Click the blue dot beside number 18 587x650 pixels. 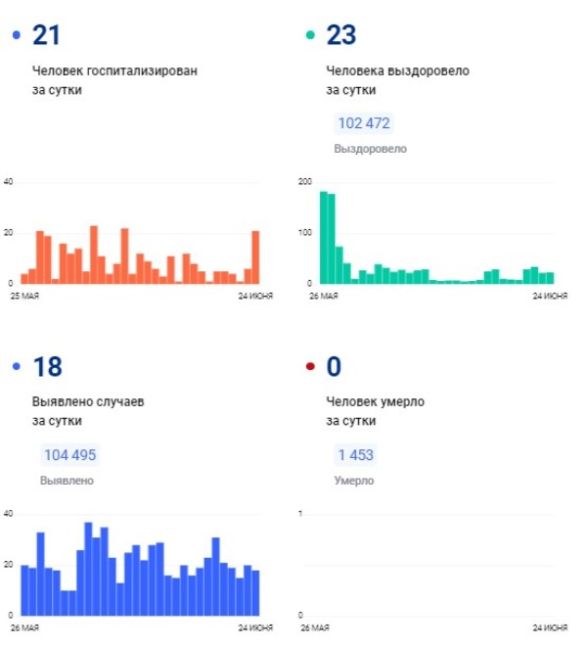pyautogui.click(x=17, y=366)
